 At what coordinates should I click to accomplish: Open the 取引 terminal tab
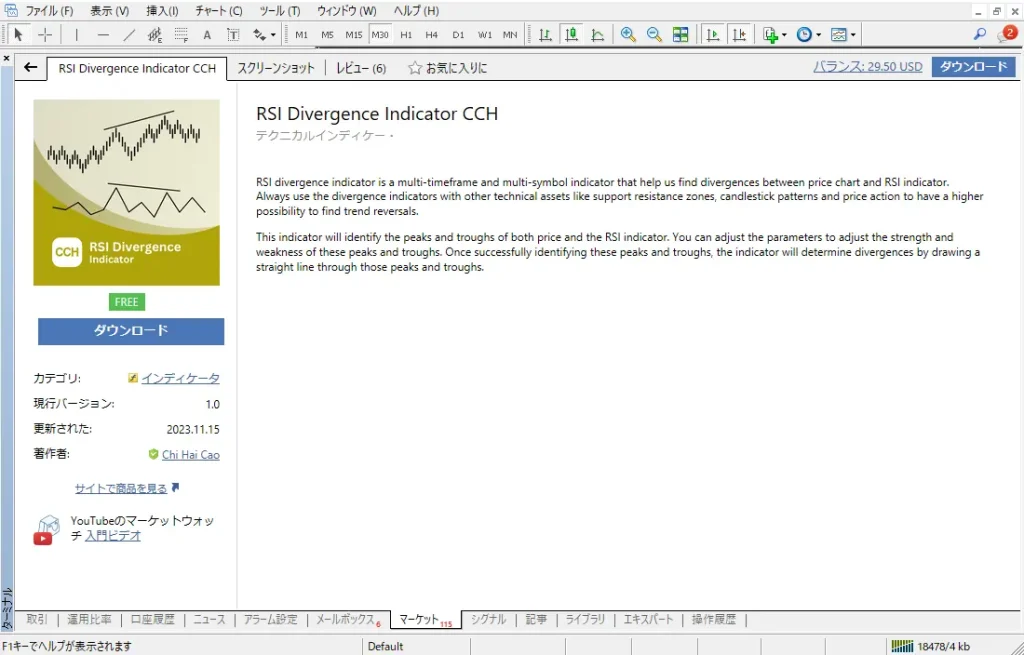(37, 619)
